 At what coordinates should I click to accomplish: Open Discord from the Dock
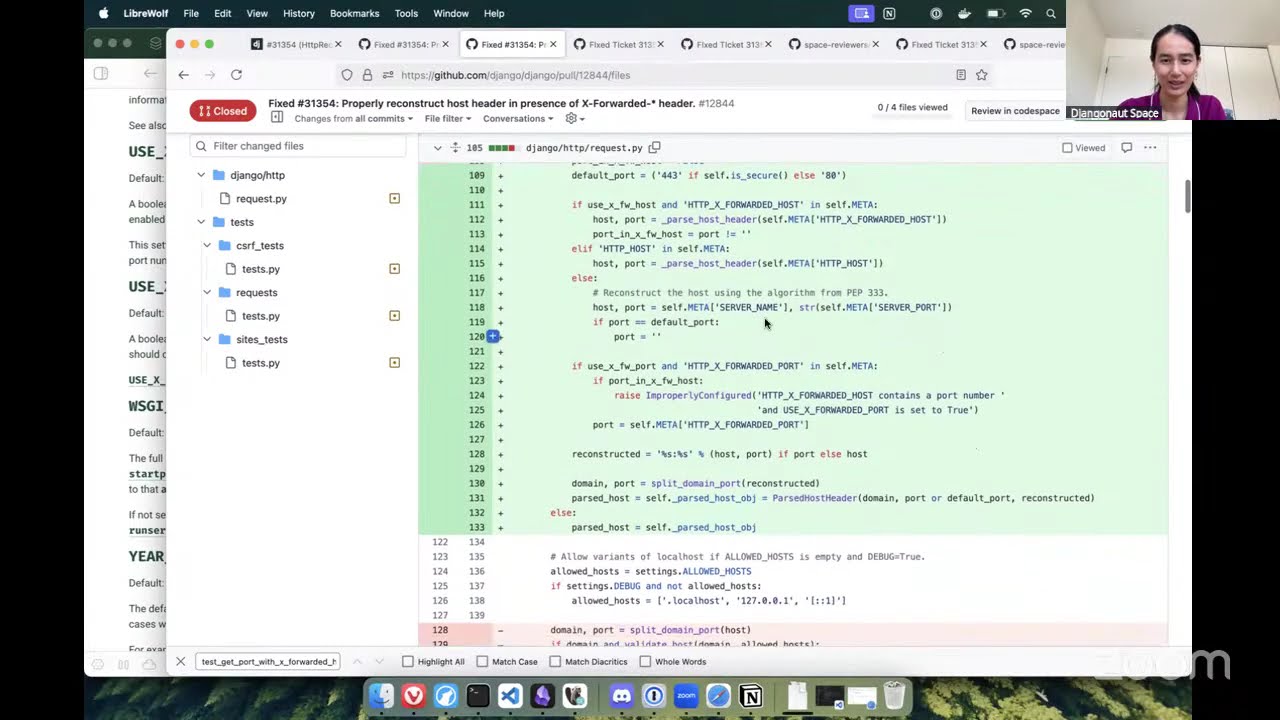[622, 695]
